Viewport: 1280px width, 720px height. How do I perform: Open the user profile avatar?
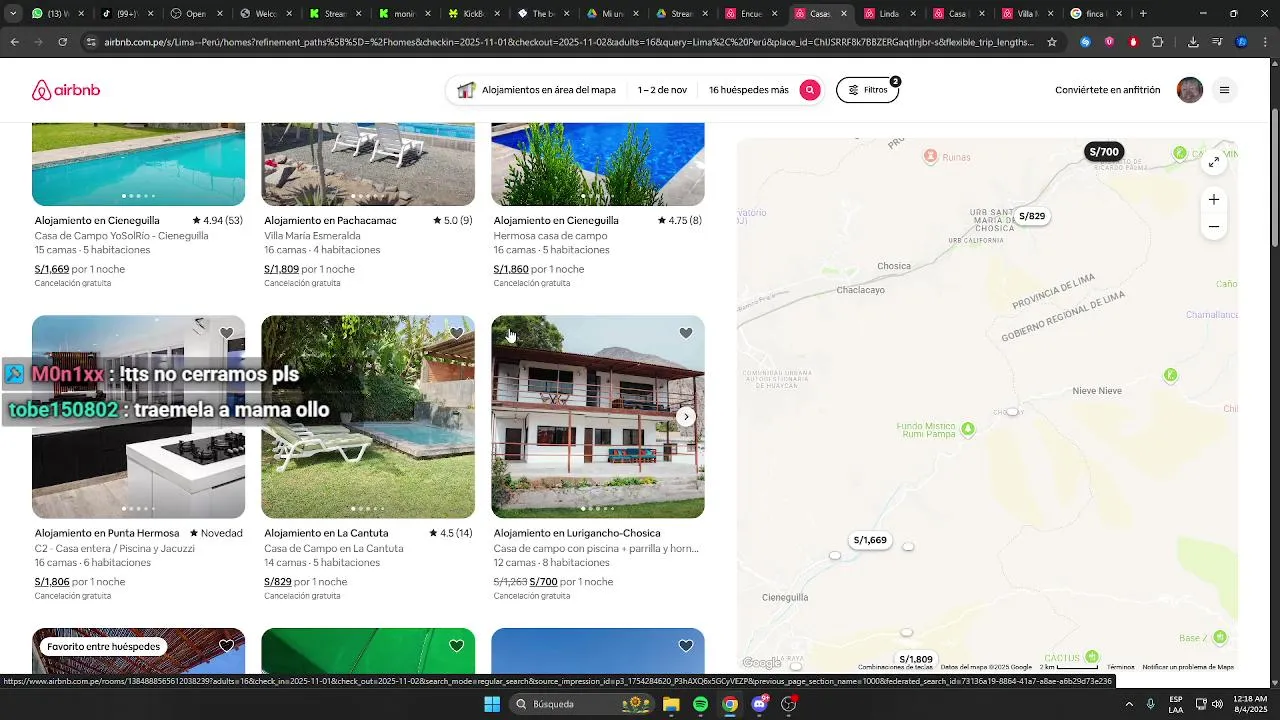click(1190, 90)
